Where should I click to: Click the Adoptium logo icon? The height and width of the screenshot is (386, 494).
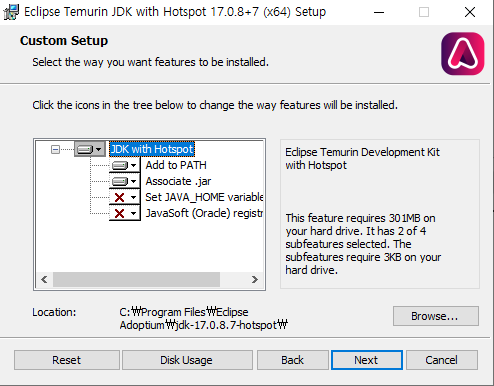tap(463, 54)
